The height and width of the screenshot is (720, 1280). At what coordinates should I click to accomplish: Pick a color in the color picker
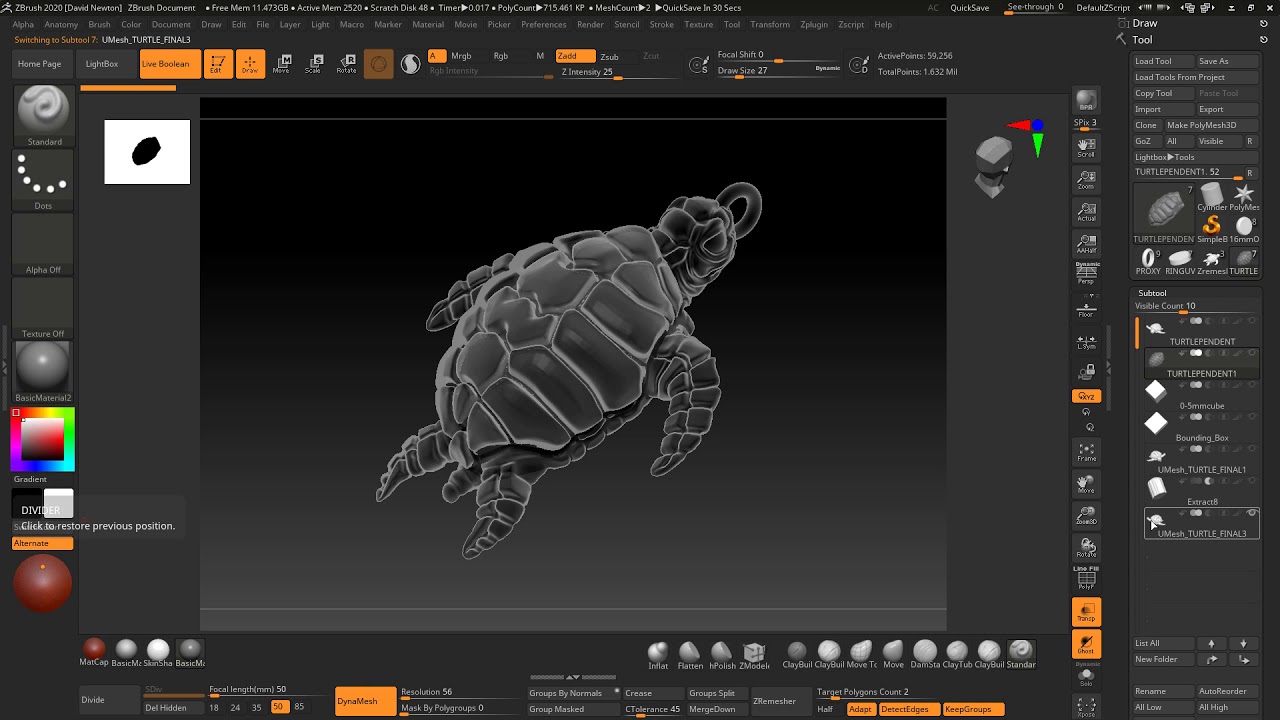43,440
